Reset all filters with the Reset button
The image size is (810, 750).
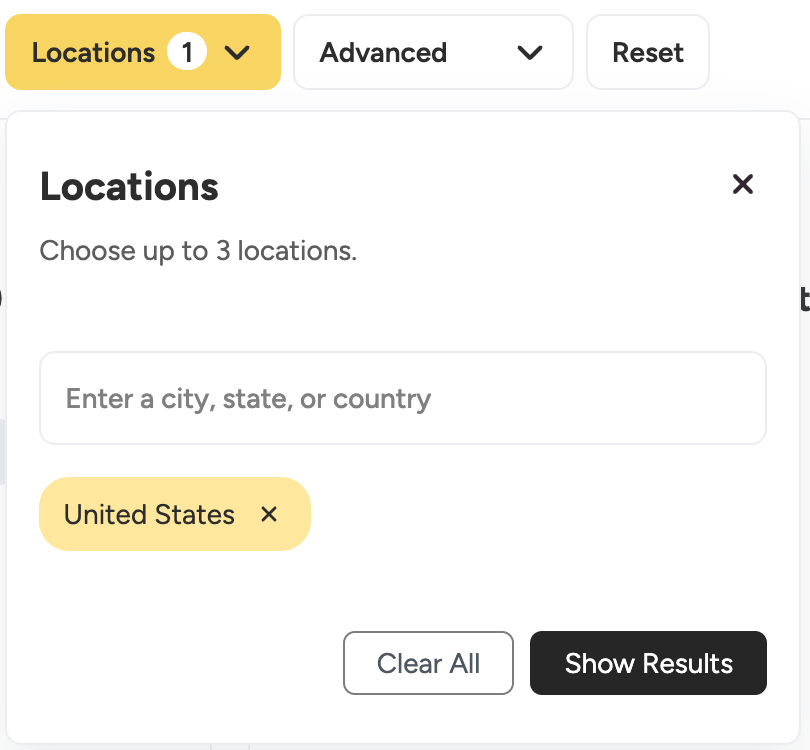[647, 52]
